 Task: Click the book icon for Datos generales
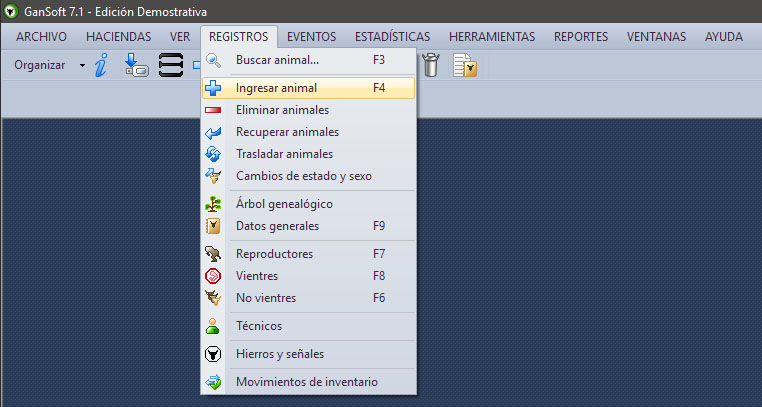pos(213,226)
